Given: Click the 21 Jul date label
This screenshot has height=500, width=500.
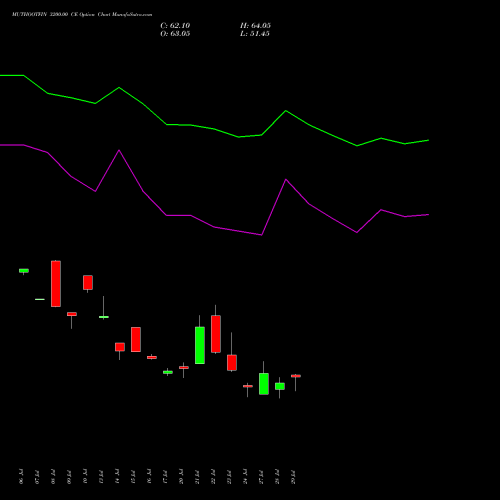Looking at the screenshot, I should pyautogui.click(x=197, y=477).
